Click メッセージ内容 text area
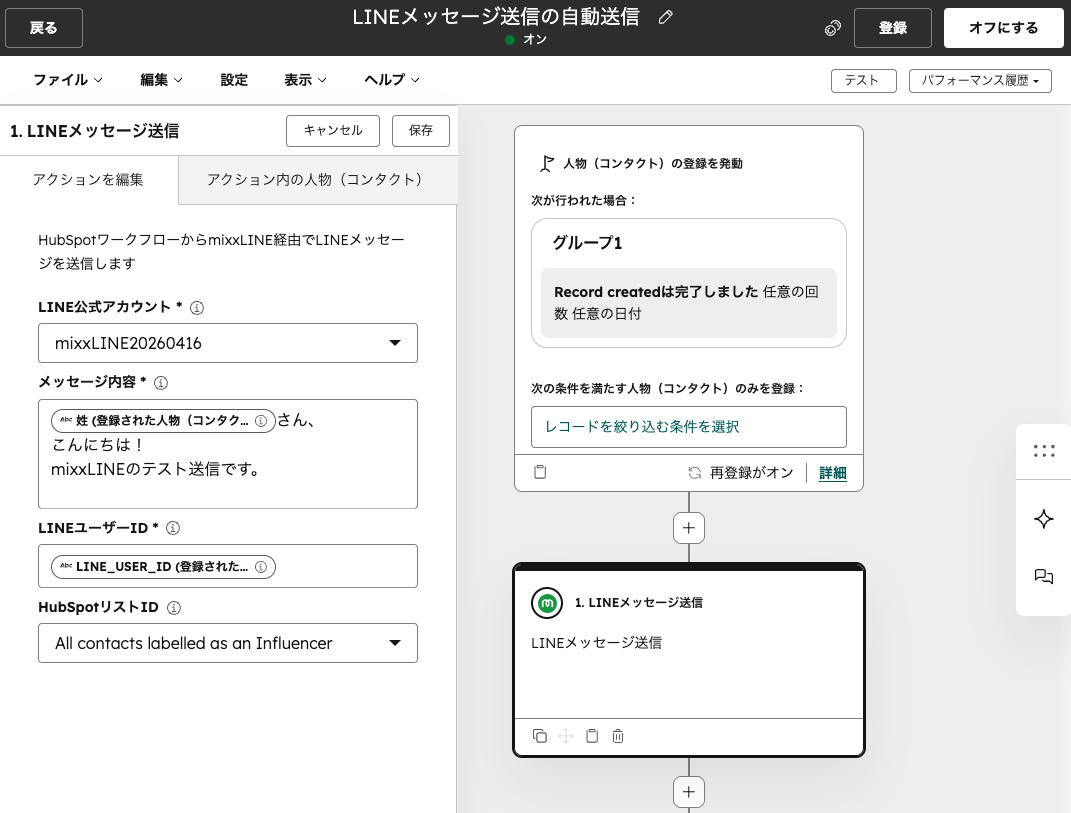 [x=227, y=454]
